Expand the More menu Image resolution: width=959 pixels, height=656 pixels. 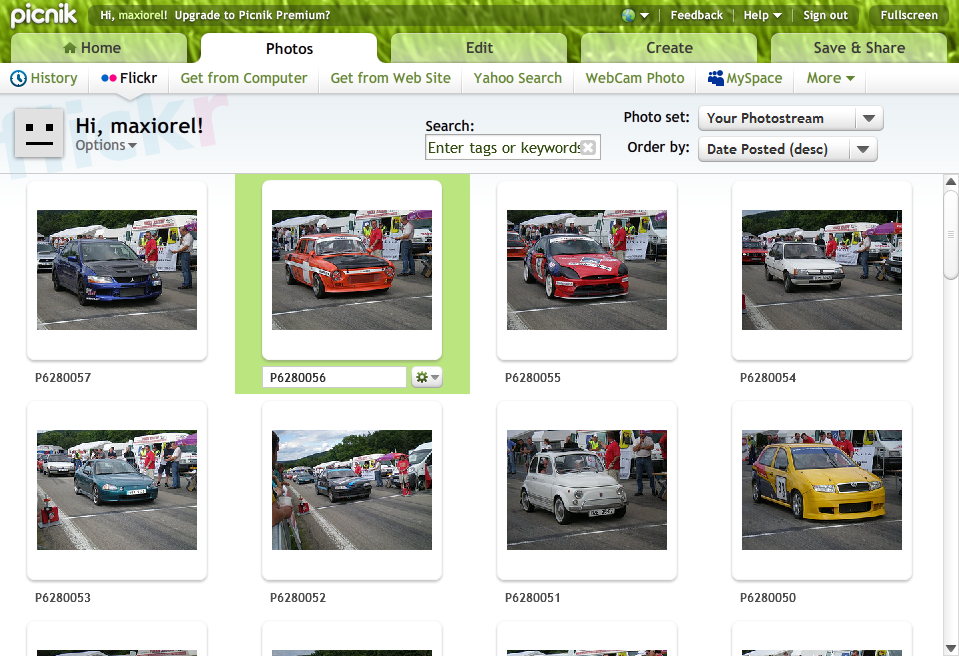tap(830, 78)
